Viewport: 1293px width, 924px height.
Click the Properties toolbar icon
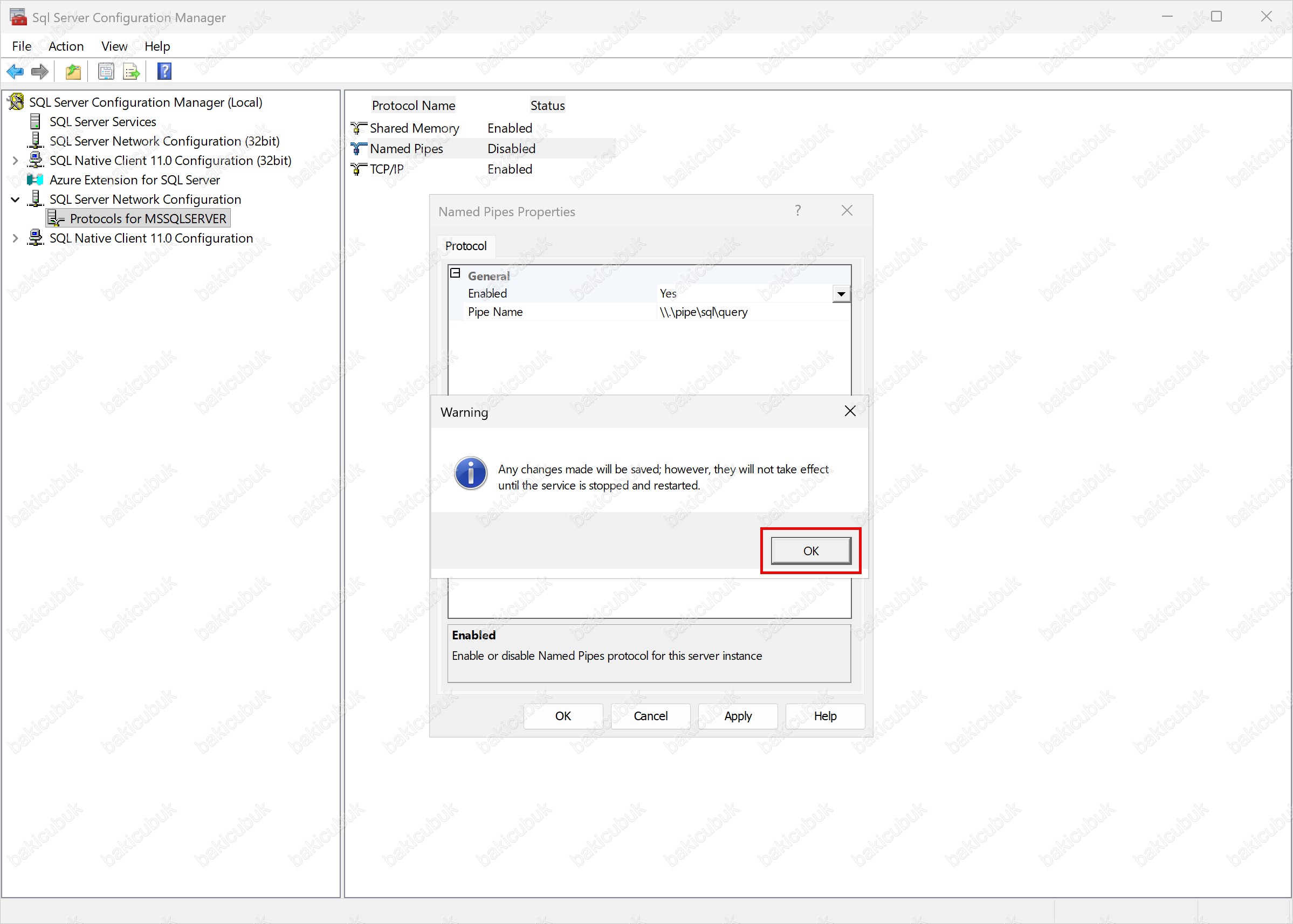[106, 72]
